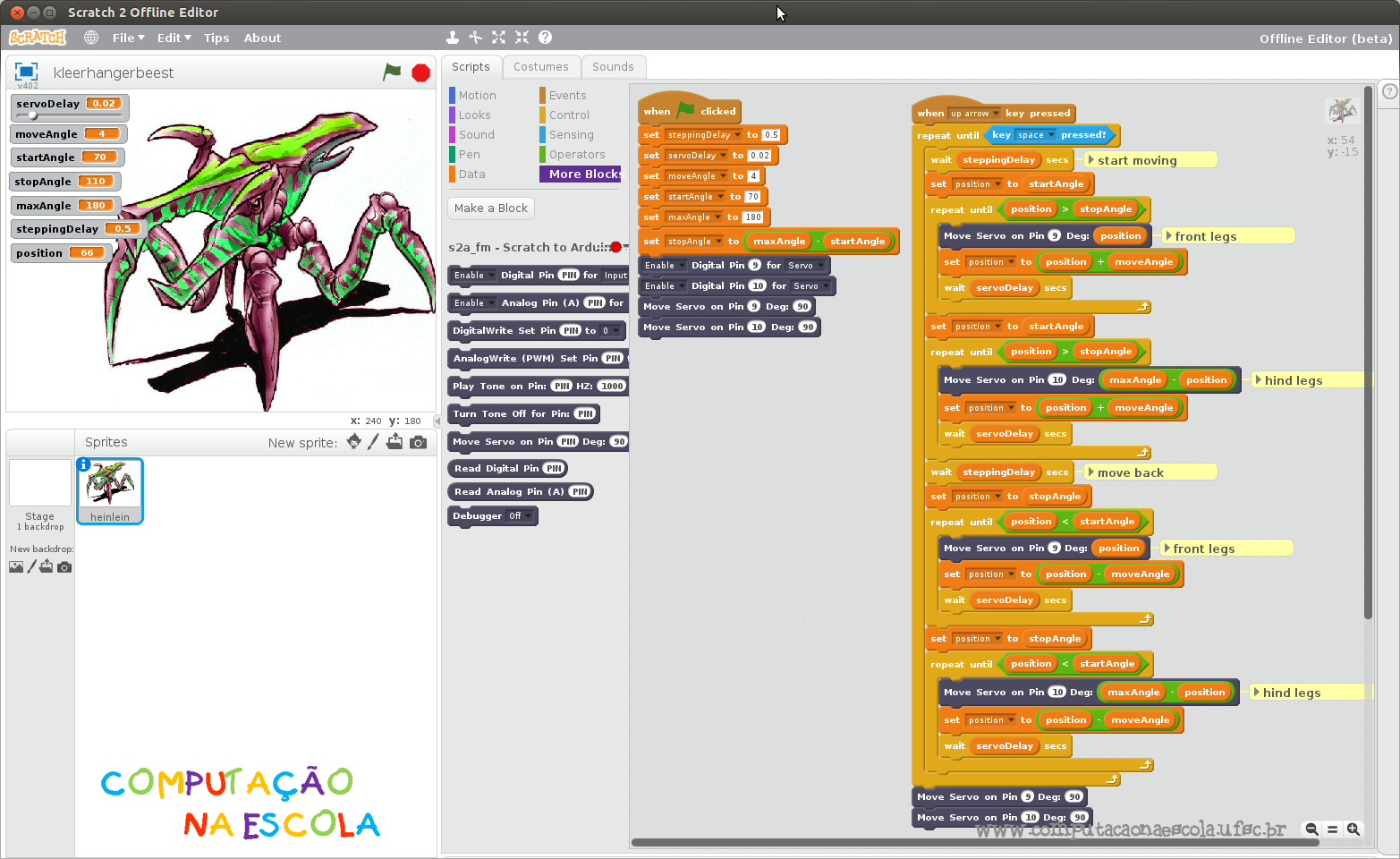
Task: Select the scissors delete tool
Action: [x=475, y=38]
